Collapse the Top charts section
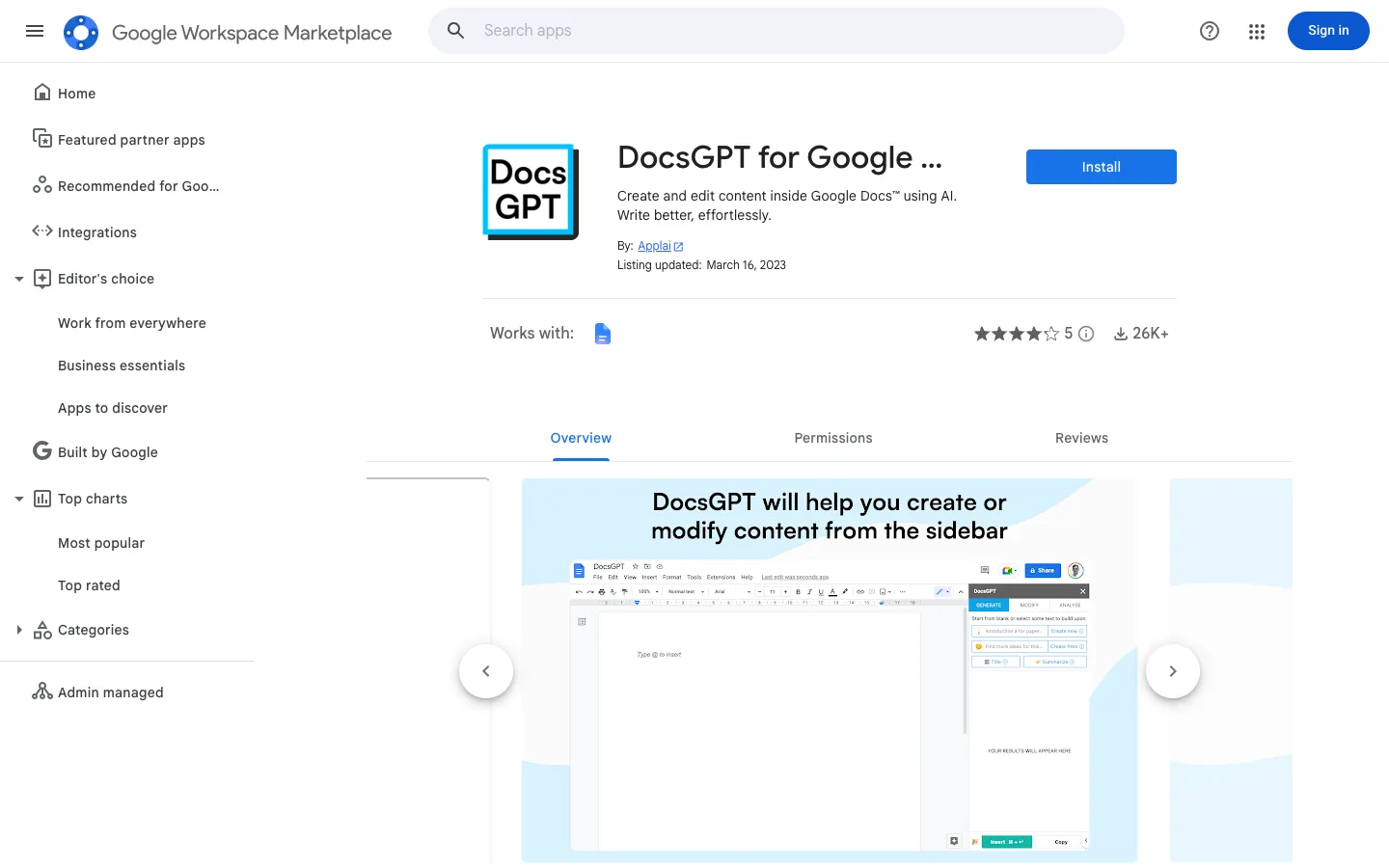 (x=19, y=499)
